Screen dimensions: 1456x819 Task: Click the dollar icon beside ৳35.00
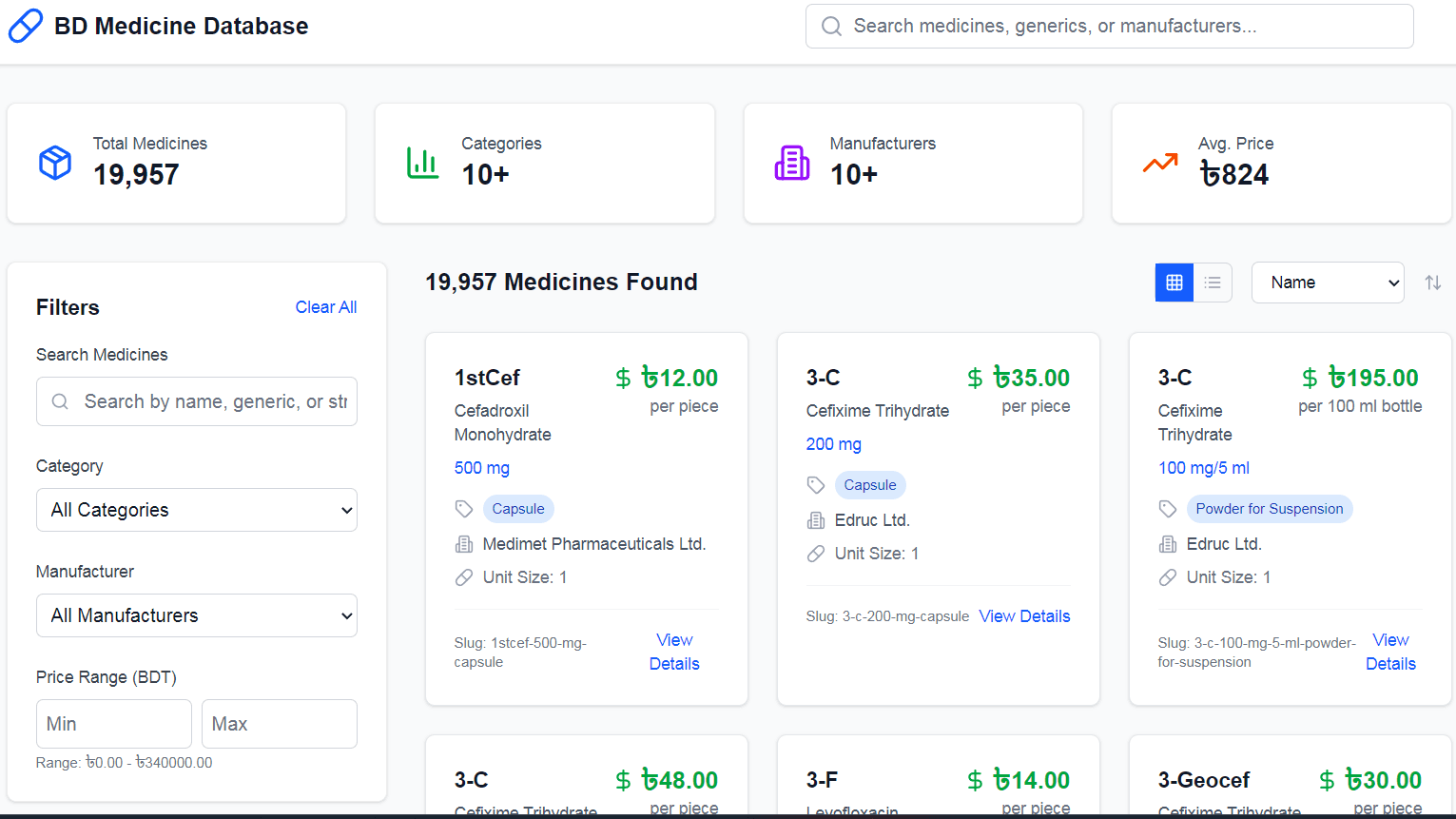click(x=975, y=379)
